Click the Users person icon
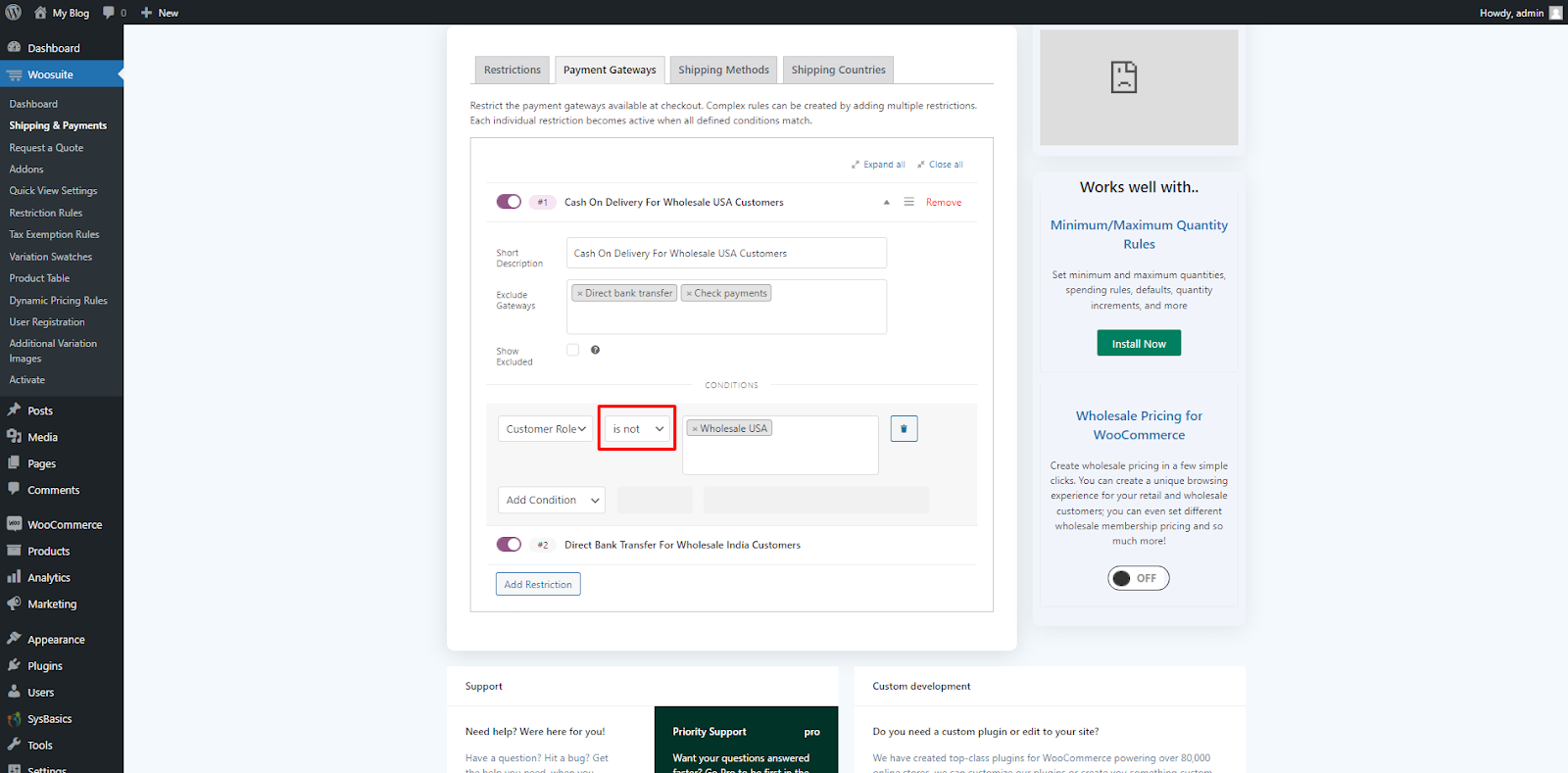Screen dimensions: 1568x773 14,692
